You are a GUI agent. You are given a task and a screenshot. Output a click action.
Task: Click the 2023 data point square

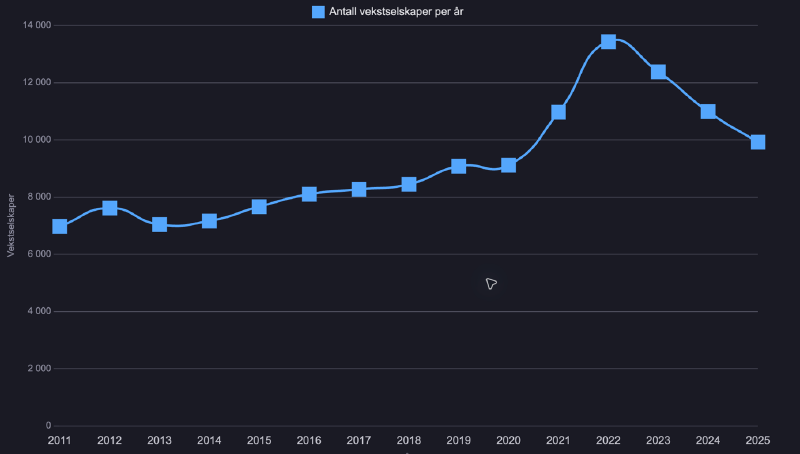click(658, 71)
